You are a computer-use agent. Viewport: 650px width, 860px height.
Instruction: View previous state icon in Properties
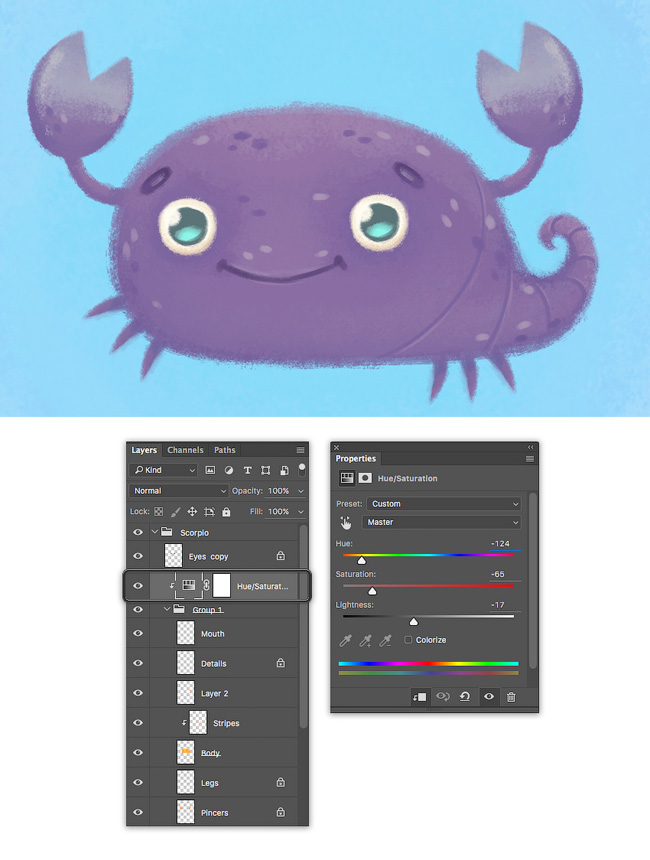pyautogui.click(x=443, y=697)
